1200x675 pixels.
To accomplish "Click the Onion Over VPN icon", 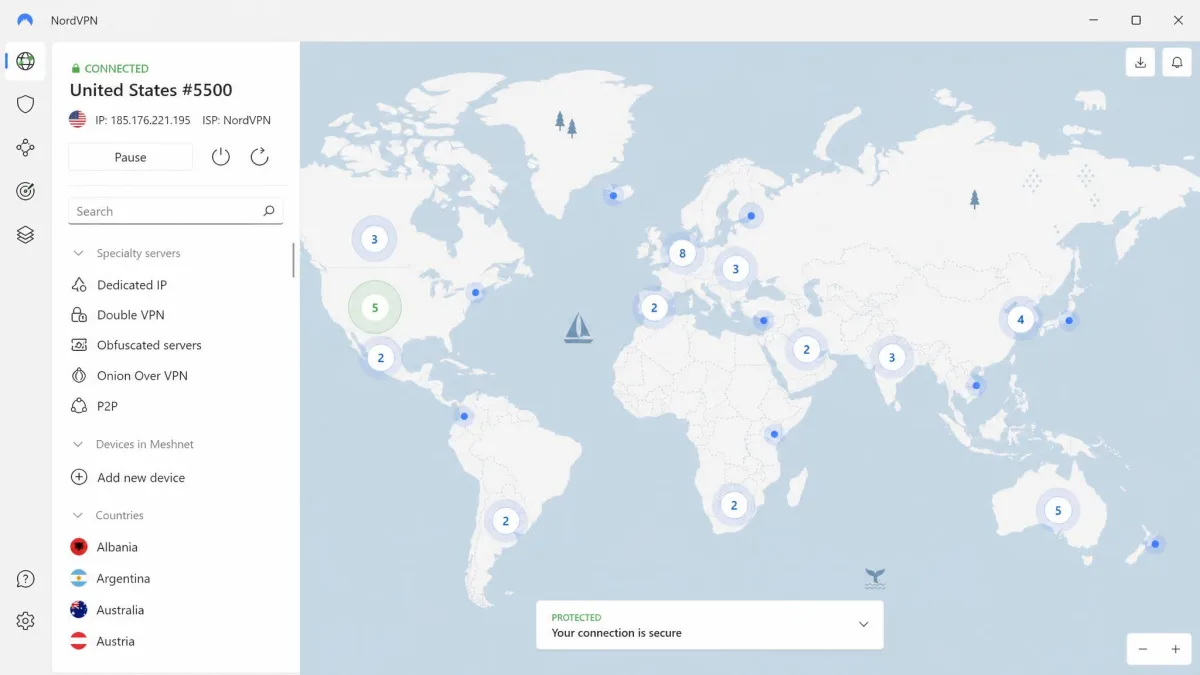I will [x=79, y=376].
